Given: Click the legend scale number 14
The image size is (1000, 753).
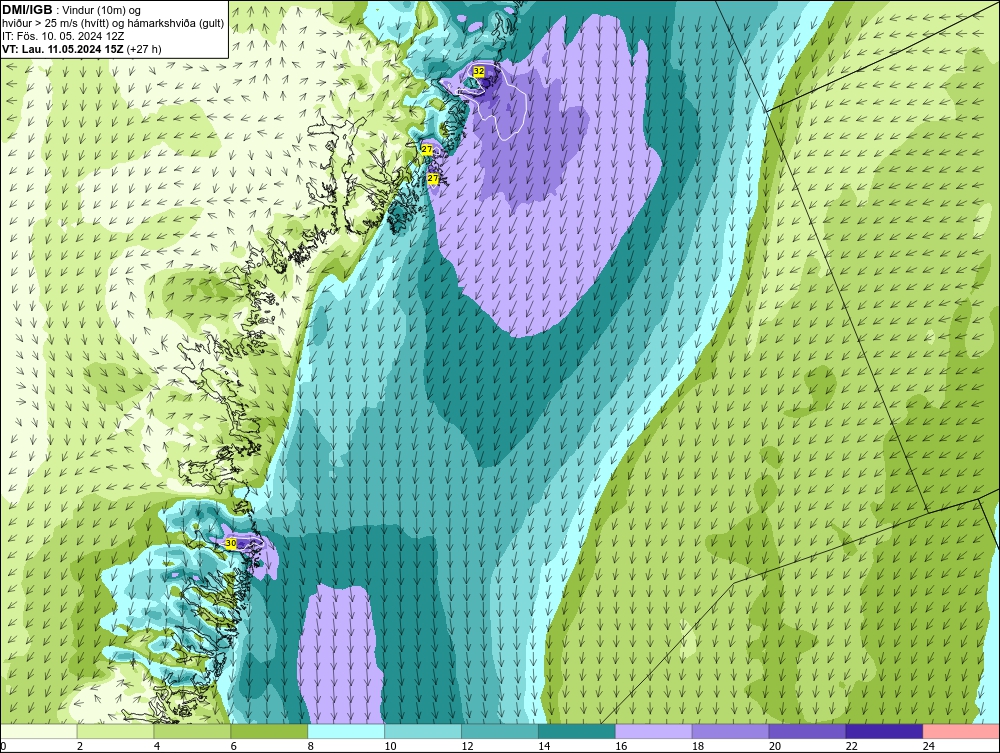Looking at the screenshot, I should click(544, 746).
